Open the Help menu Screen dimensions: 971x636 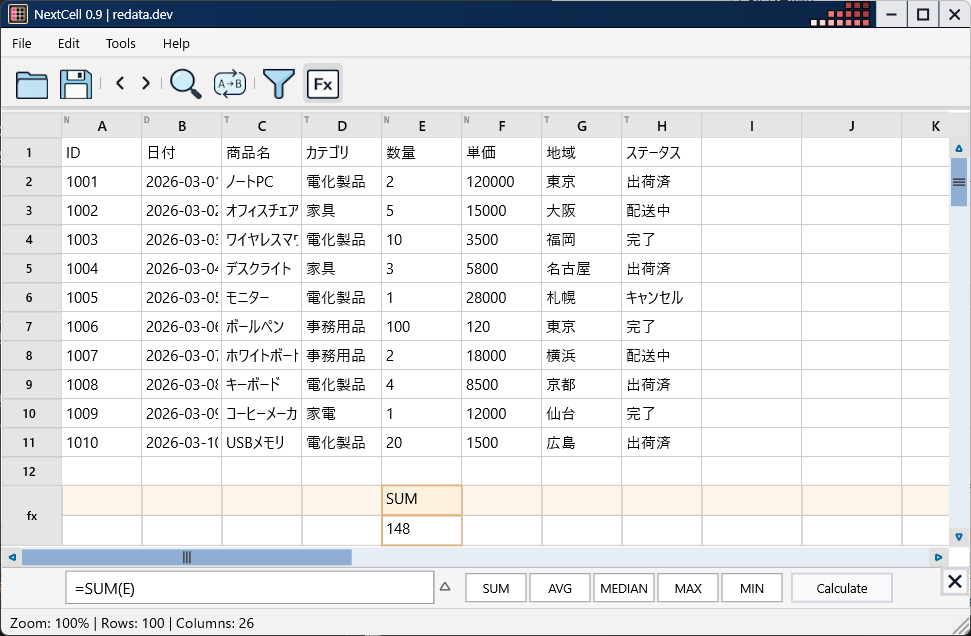pos(176,43)
